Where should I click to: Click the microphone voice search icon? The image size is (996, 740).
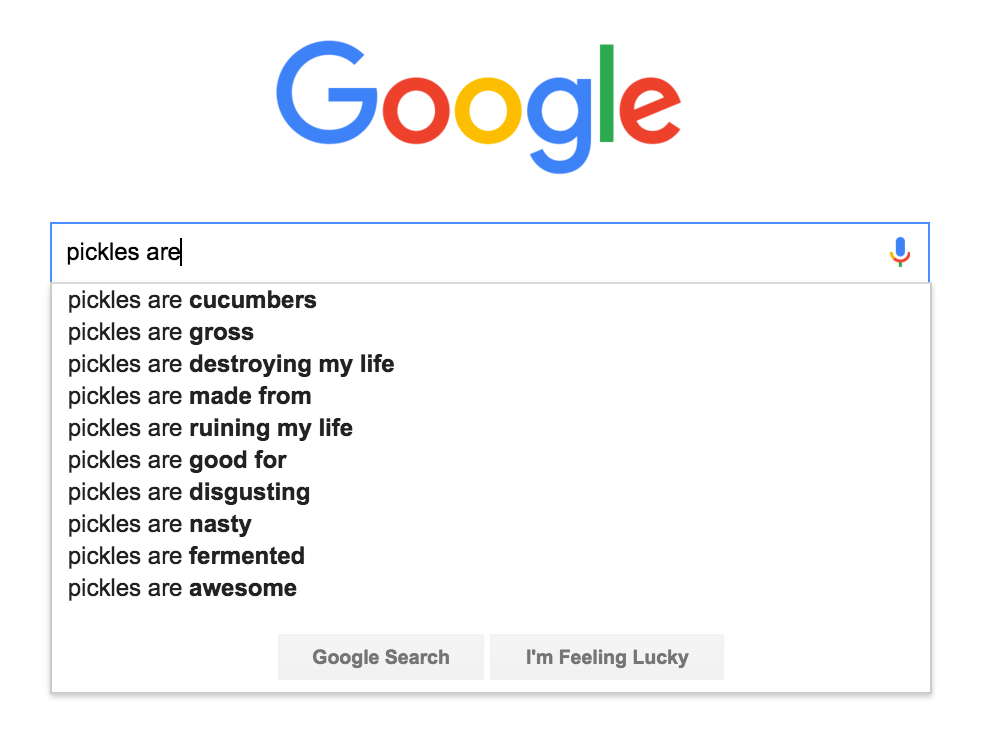[x=900, y=252]
